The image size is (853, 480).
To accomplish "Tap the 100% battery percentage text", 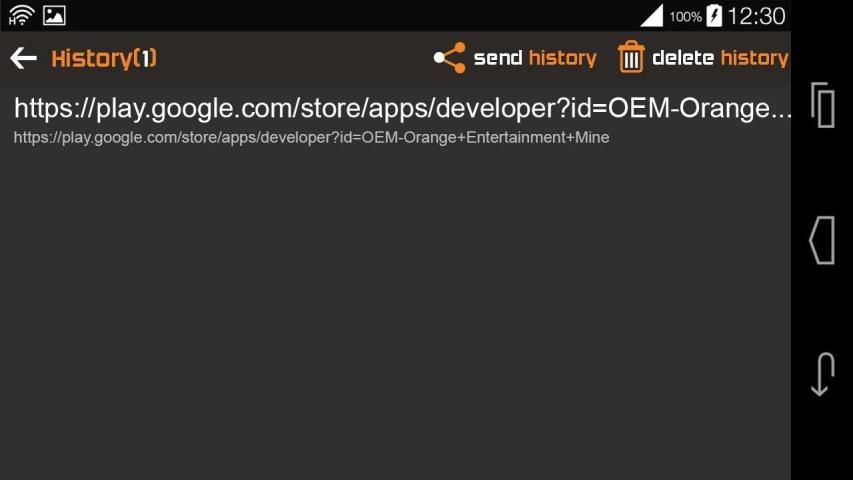I will click(685, 16).
